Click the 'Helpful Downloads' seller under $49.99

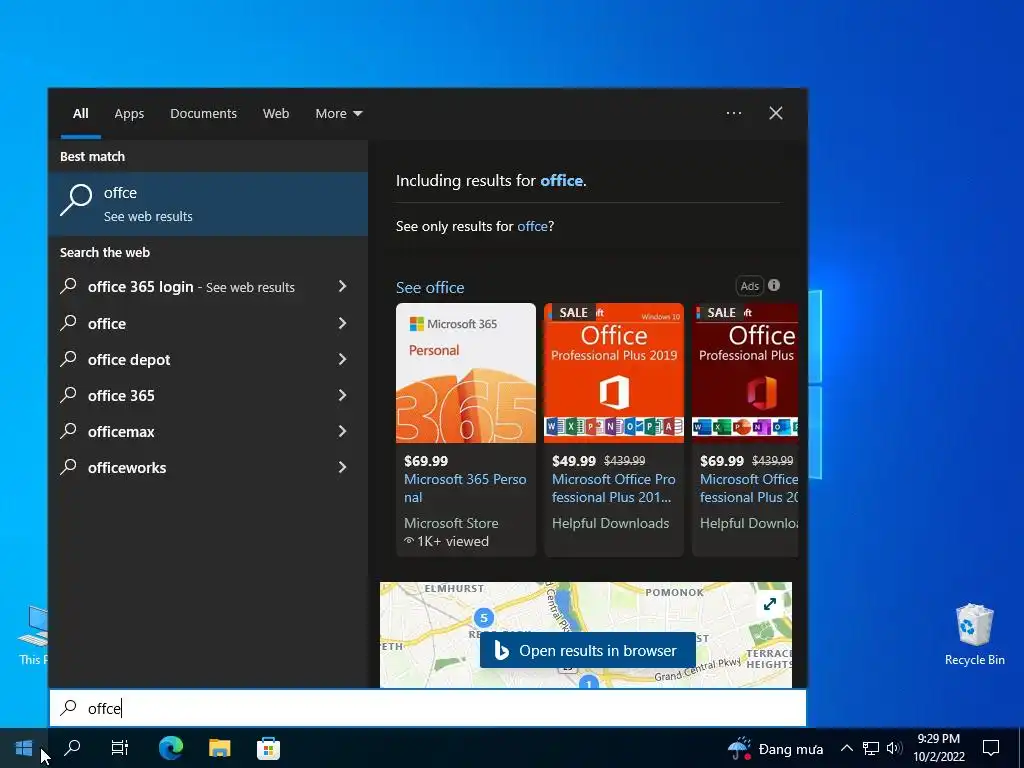tap(611, 523)
